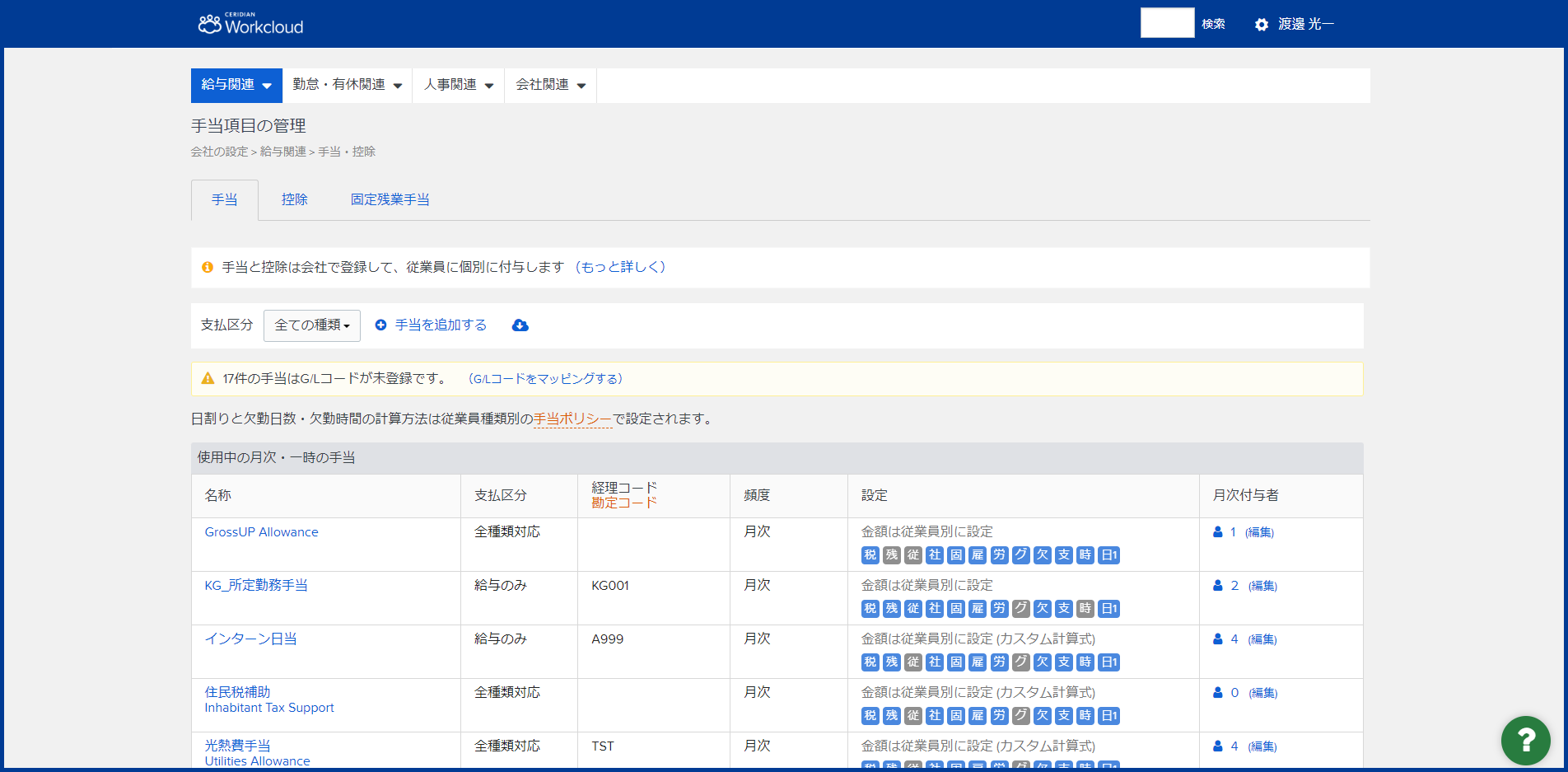Click the グ badge on KG_所定勤務手当 row
Viewport: 1568px width, 772px height.
pos(1020,609)
